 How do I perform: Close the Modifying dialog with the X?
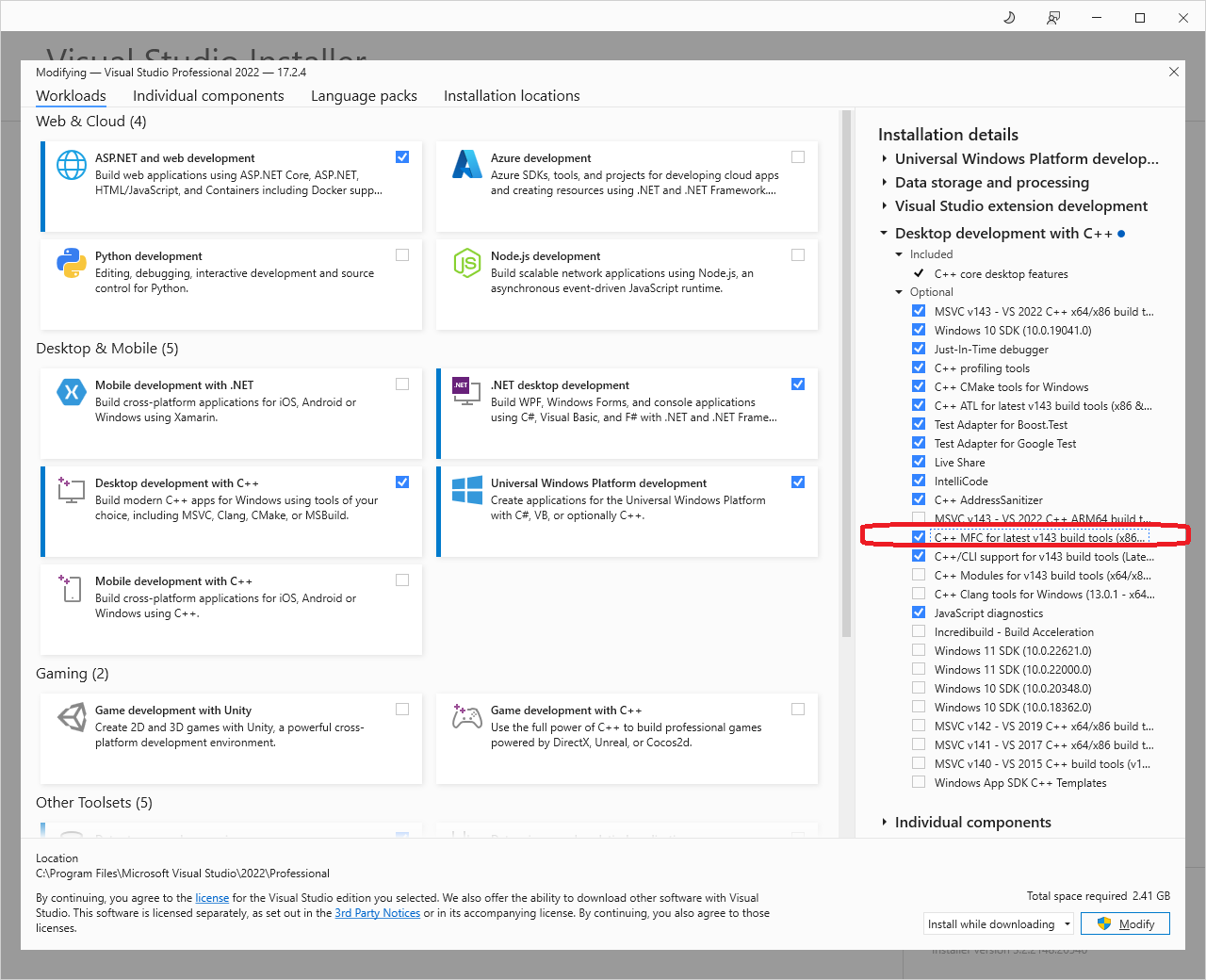(1174, 72)
